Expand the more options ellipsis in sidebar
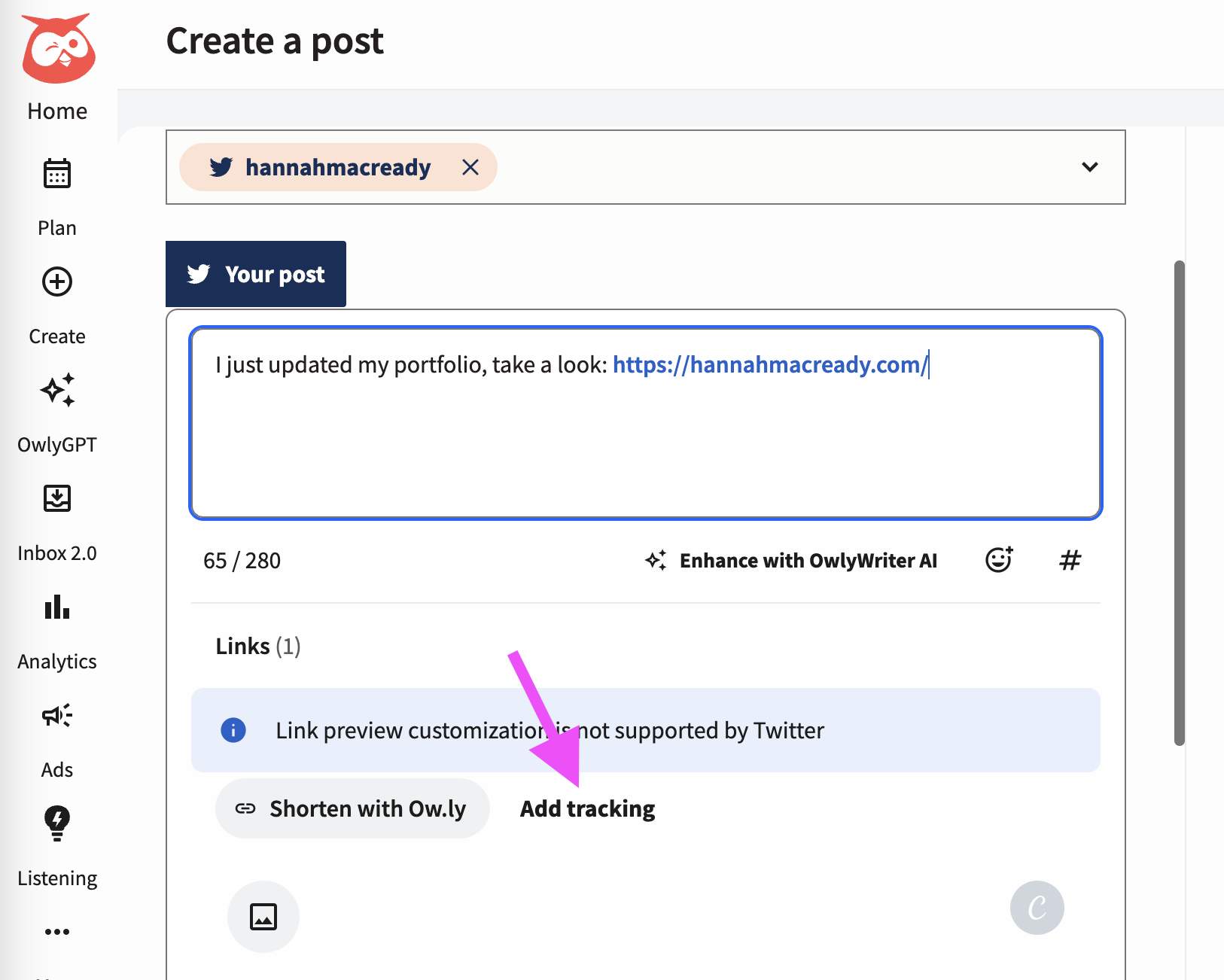 (56, 931)
